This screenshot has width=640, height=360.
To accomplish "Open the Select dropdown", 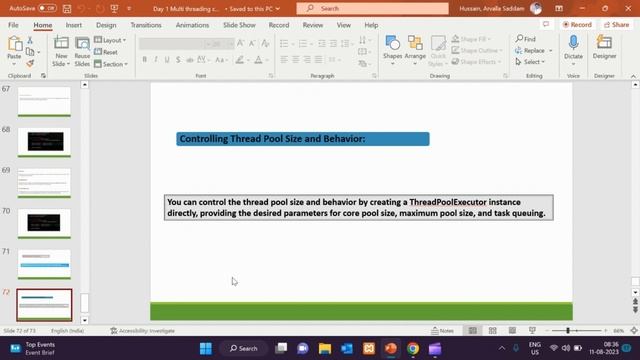I will tap(531, 62).
